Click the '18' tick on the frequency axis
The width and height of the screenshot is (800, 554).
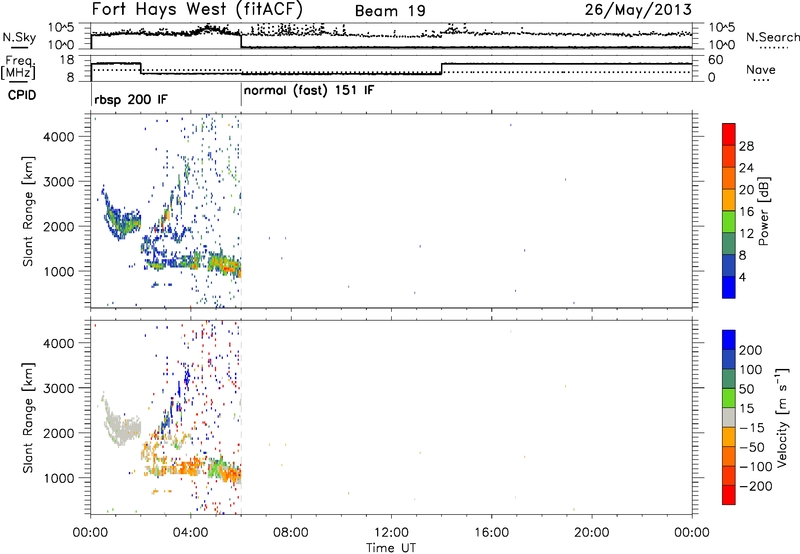[67, 60]
